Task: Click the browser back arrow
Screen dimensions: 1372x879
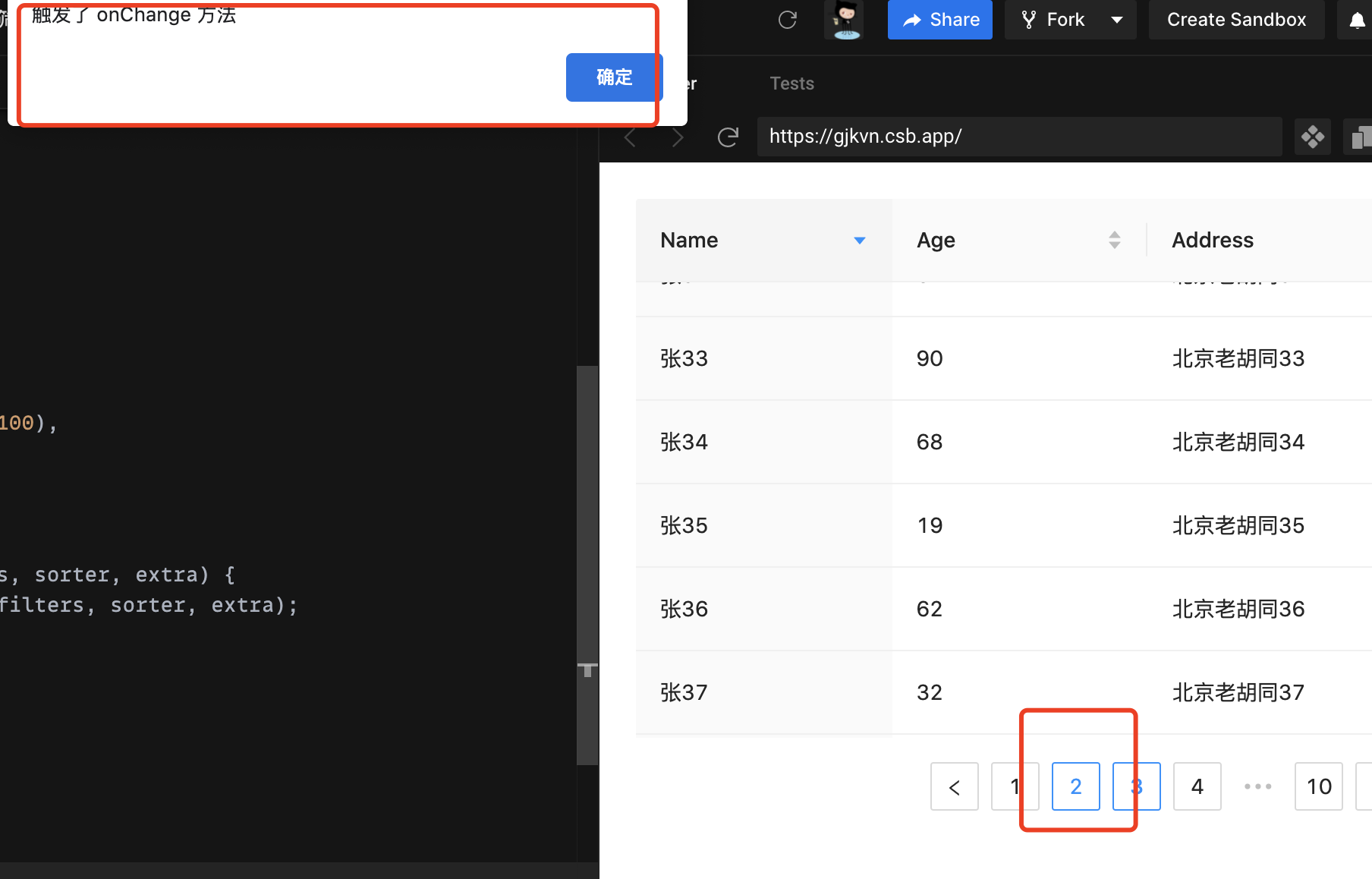Action: [630, 137]
